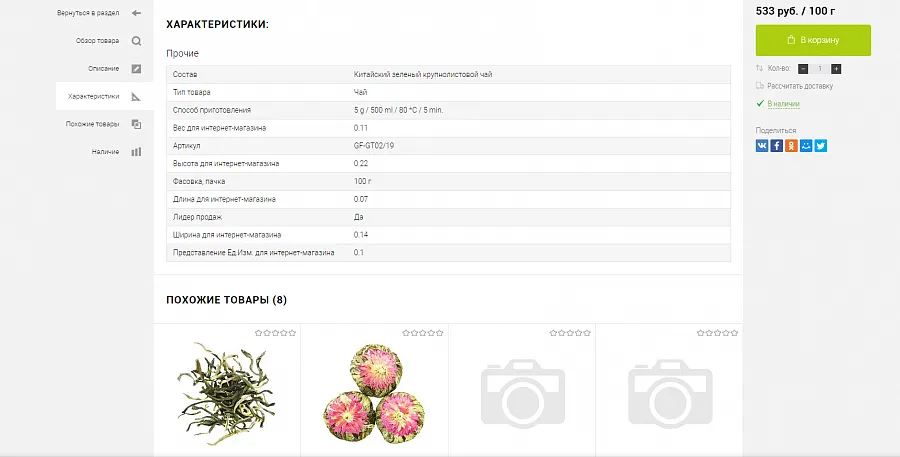
Task: Rate the green tea leaves product with stars
Action: click(276, 333)
